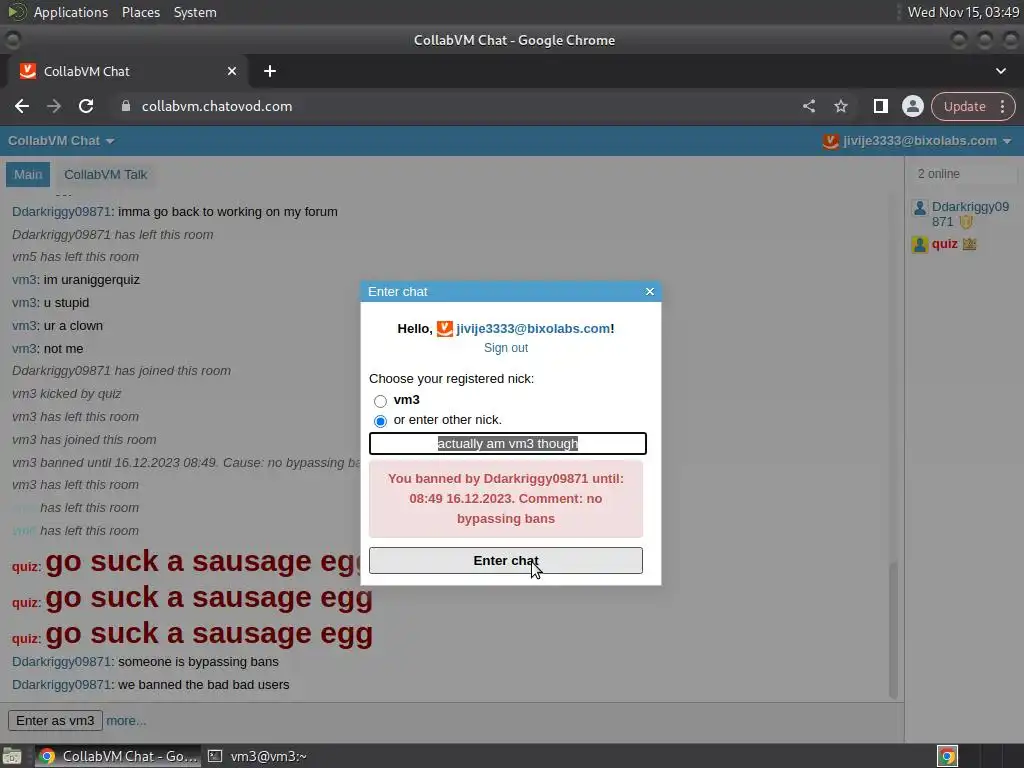Click the avatar icon beside Hello
The image size is (1024, 768).
tap(444, 328)
